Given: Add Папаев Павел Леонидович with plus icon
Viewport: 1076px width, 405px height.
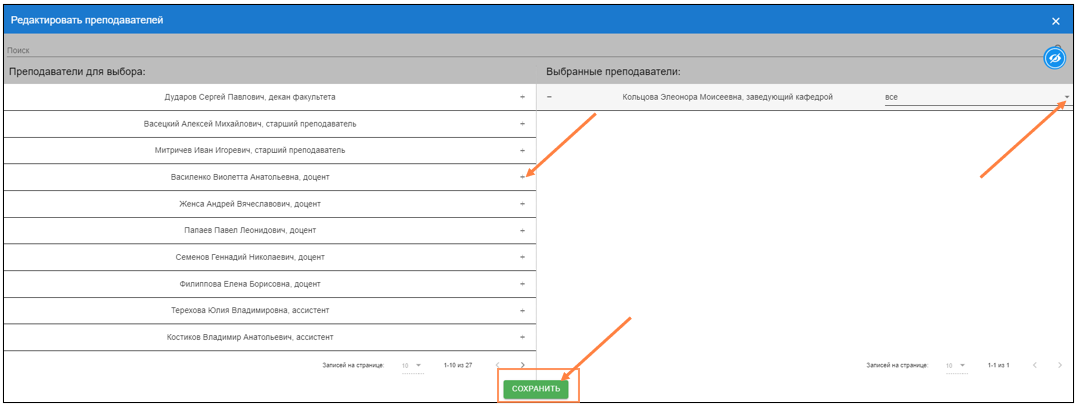Looking at the screenshot, I should click(522, 231).
